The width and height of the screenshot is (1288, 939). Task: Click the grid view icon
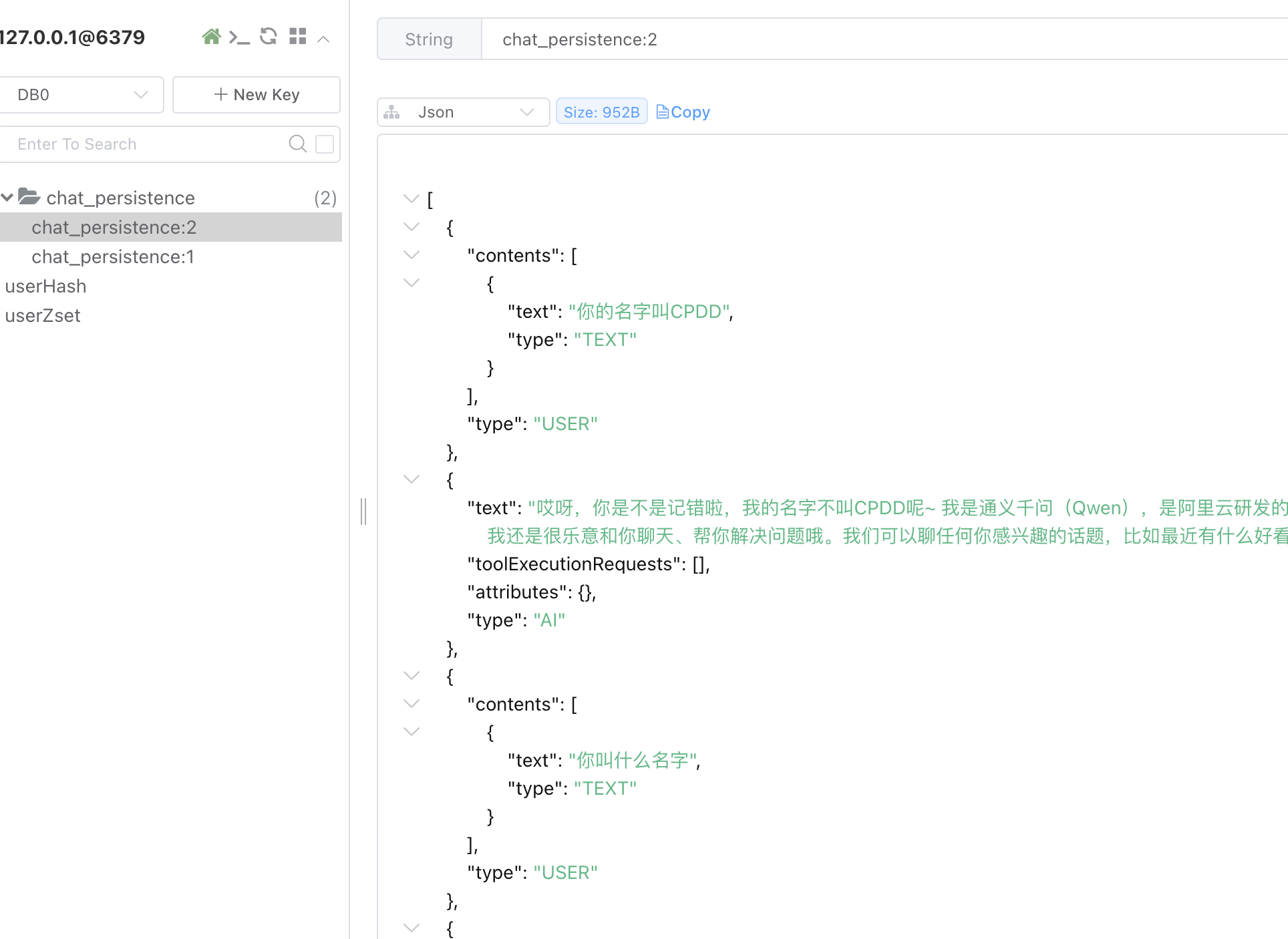pos(298,37)
